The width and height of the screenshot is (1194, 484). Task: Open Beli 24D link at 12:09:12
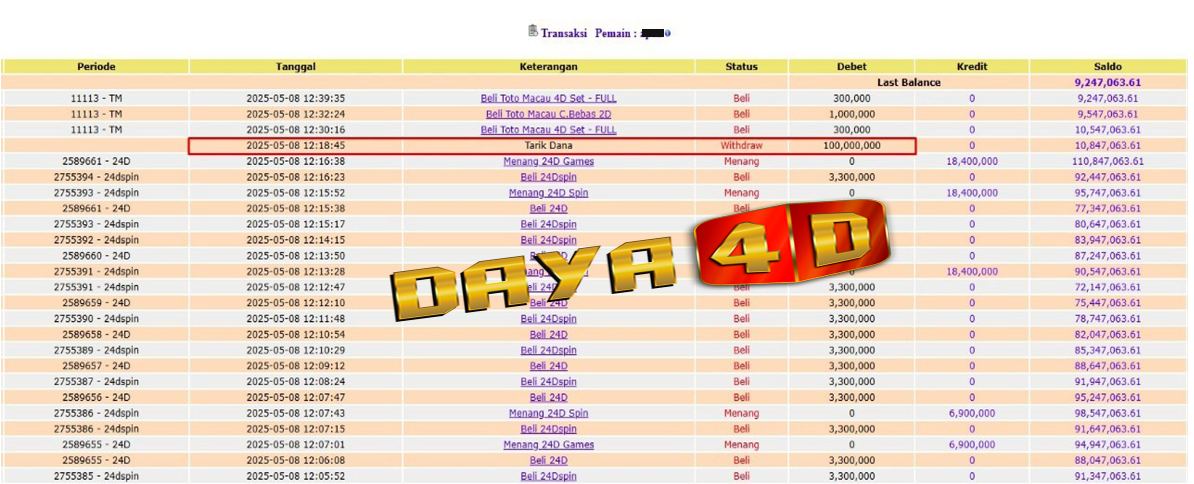[x=548, y=366]
